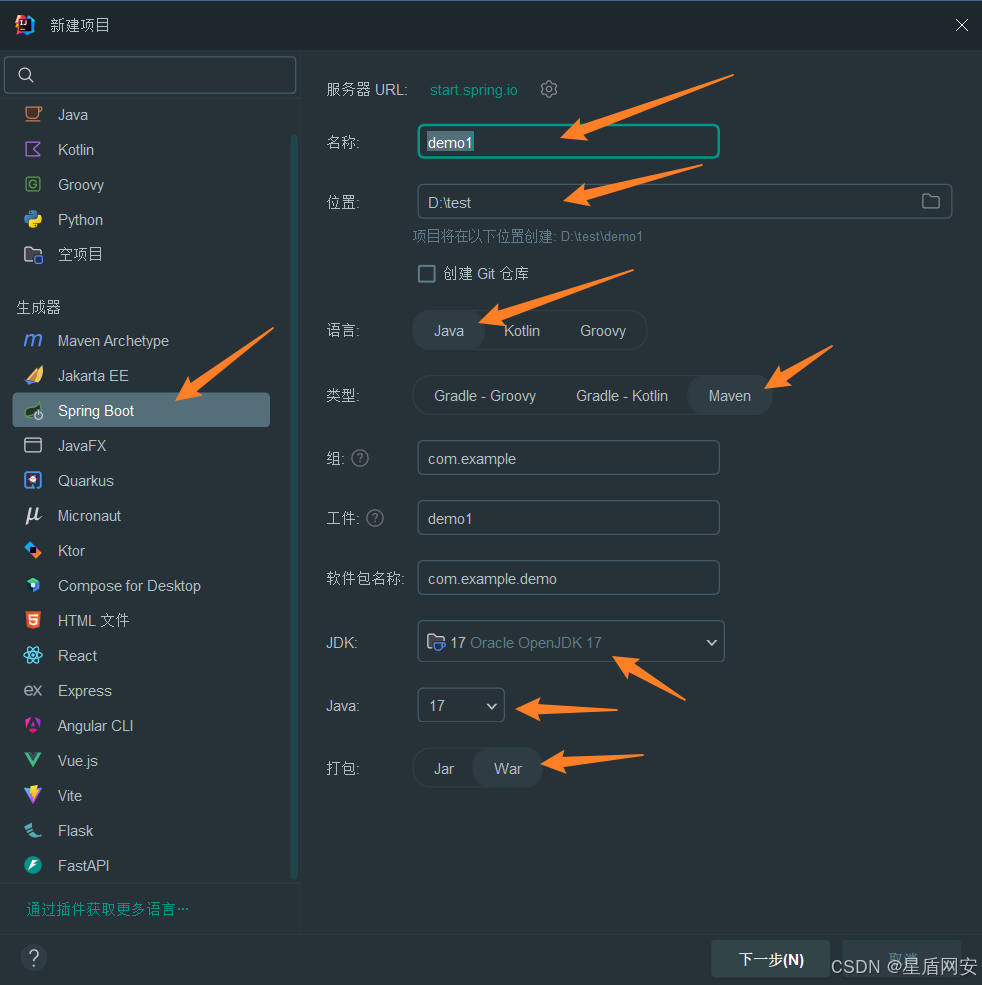Choose Maven build type
Image resolution: width=982 pixels, height=985 pixels.
(729, 396)
